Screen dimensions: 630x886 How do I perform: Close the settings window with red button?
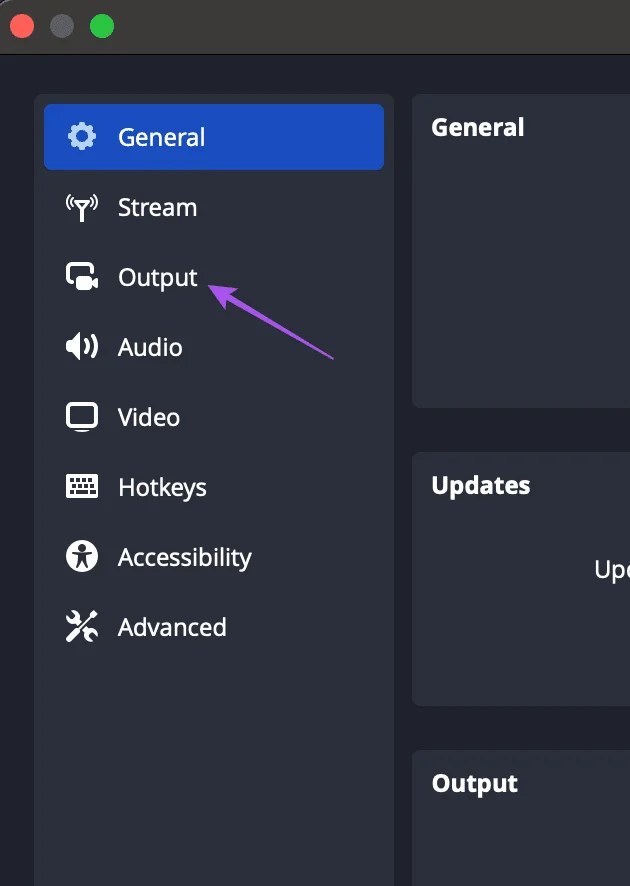coord(22,26)
